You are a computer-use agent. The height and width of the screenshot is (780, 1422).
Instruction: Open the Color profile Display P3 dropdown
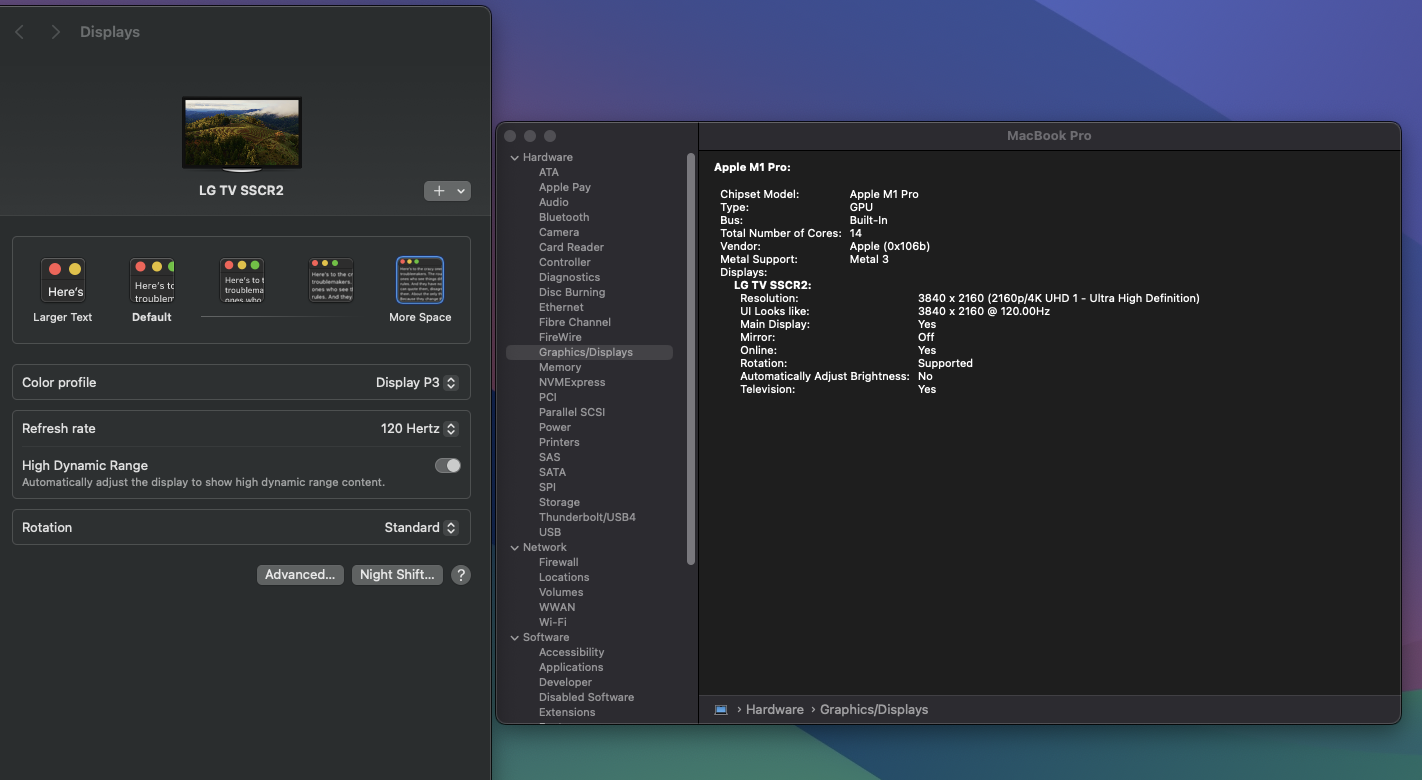click(x=416, y=382)
